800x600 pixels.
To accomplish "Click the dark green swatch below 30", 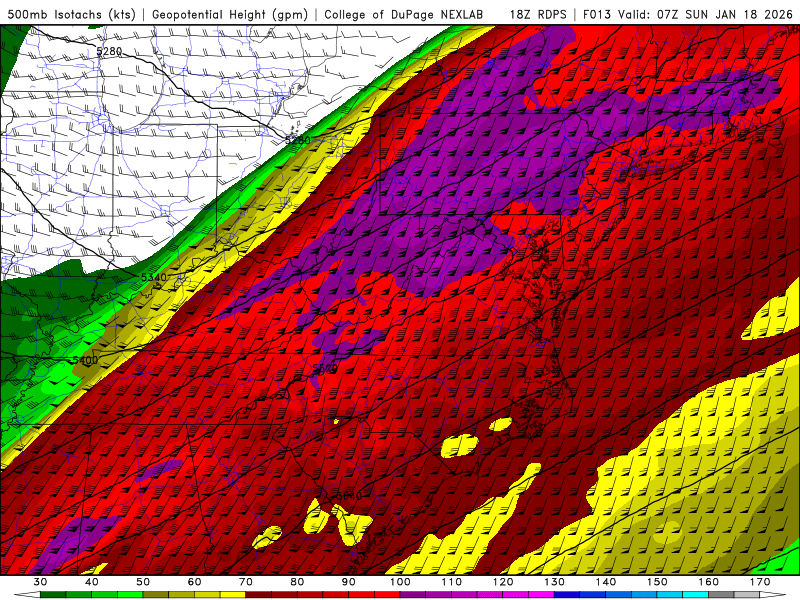I will click(53, 595).
